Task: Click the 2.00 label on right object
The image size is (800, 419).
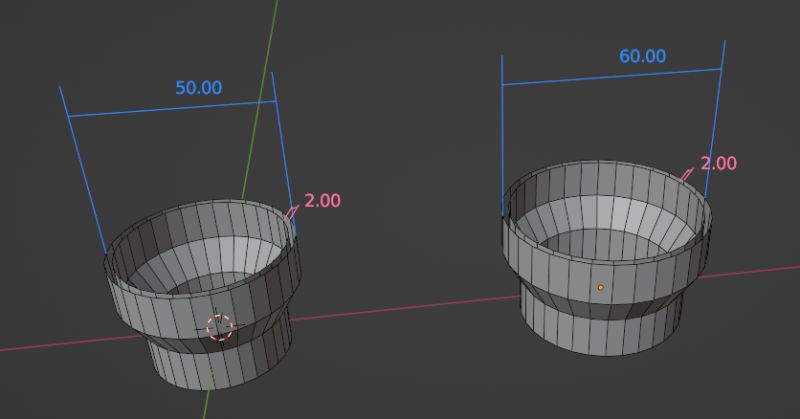Action: click(718, 163)
